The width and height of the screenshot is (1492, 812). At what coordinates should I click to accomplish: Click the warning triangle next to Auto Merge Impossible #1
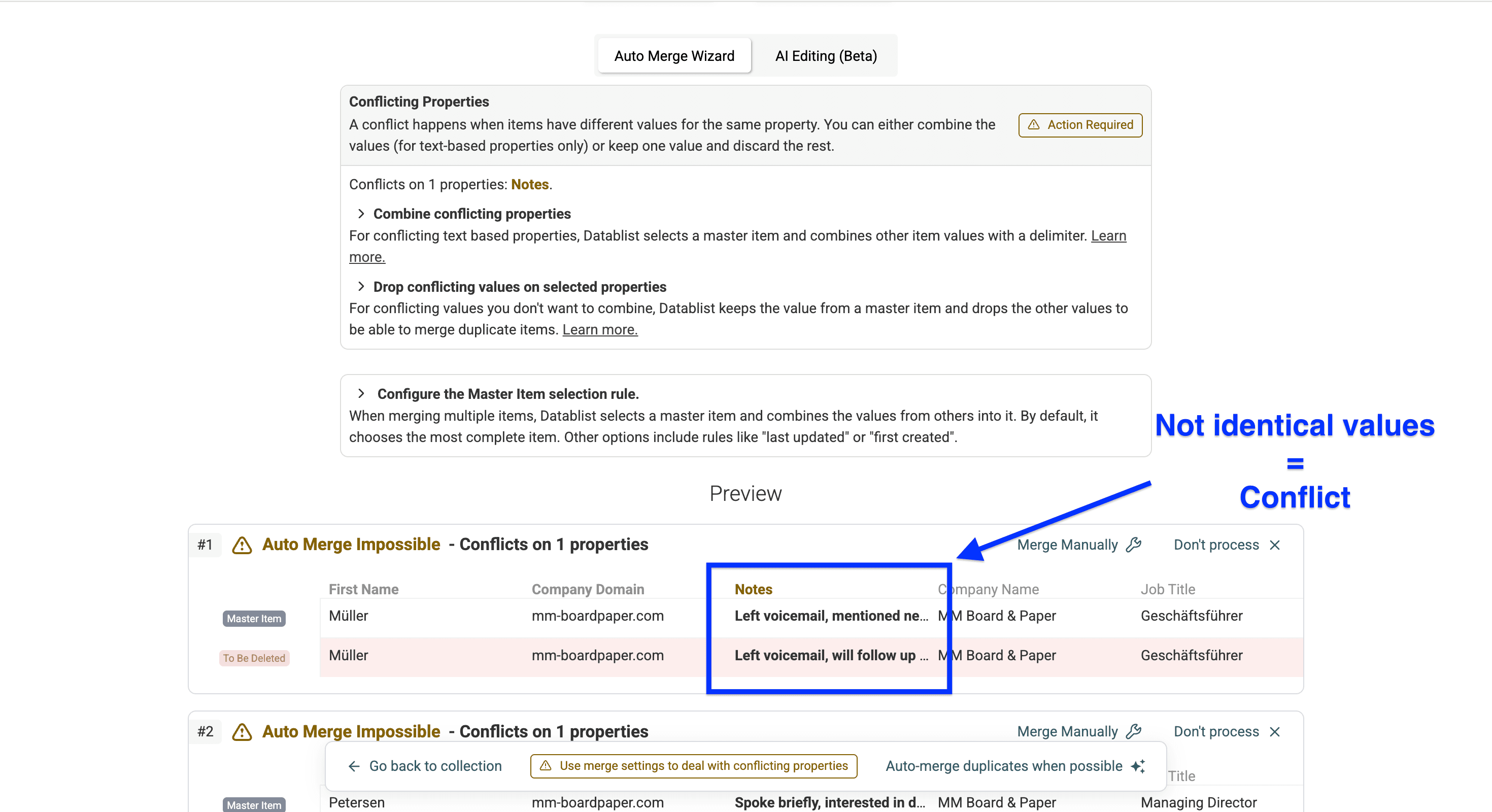242,545
